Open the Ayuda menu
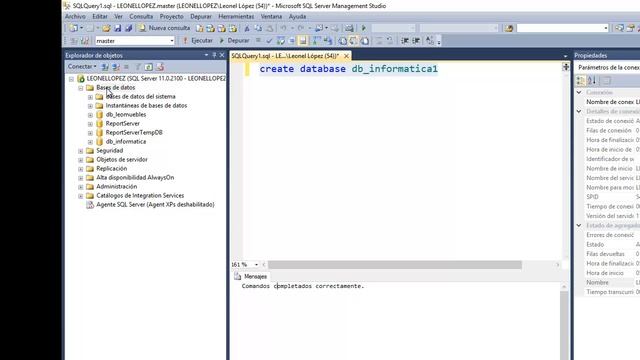Image resolution: width=640 pixels, height=360 pixels. point(298,16)
